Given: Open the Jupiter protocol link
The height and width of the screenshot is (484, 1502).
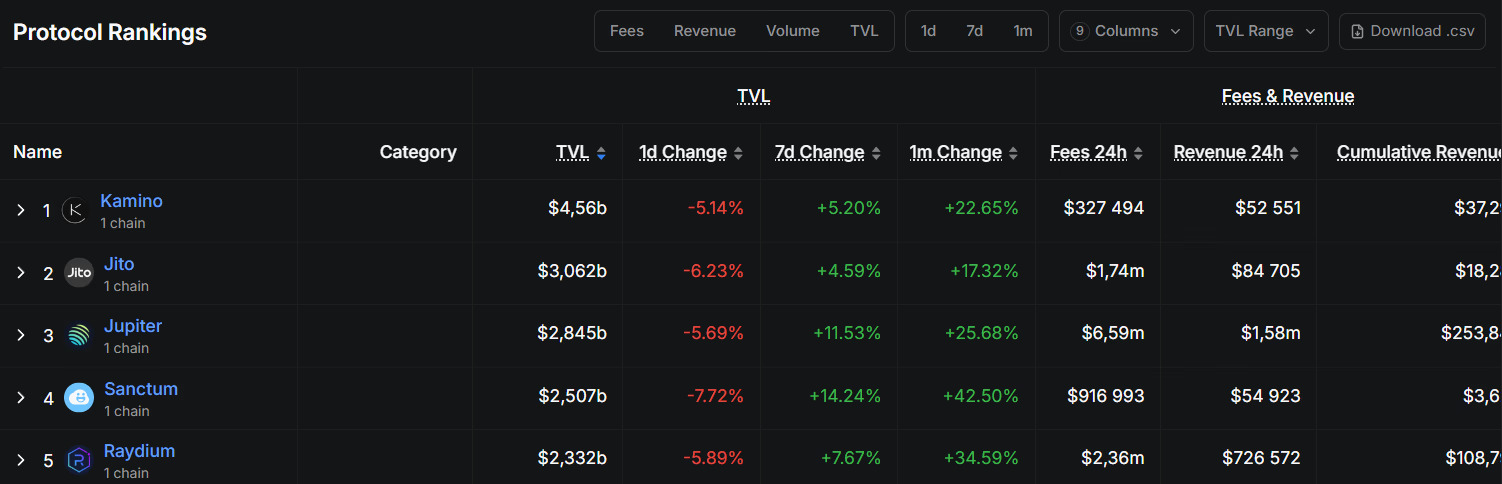Looking at the screenshot, I should coord(133,326).
